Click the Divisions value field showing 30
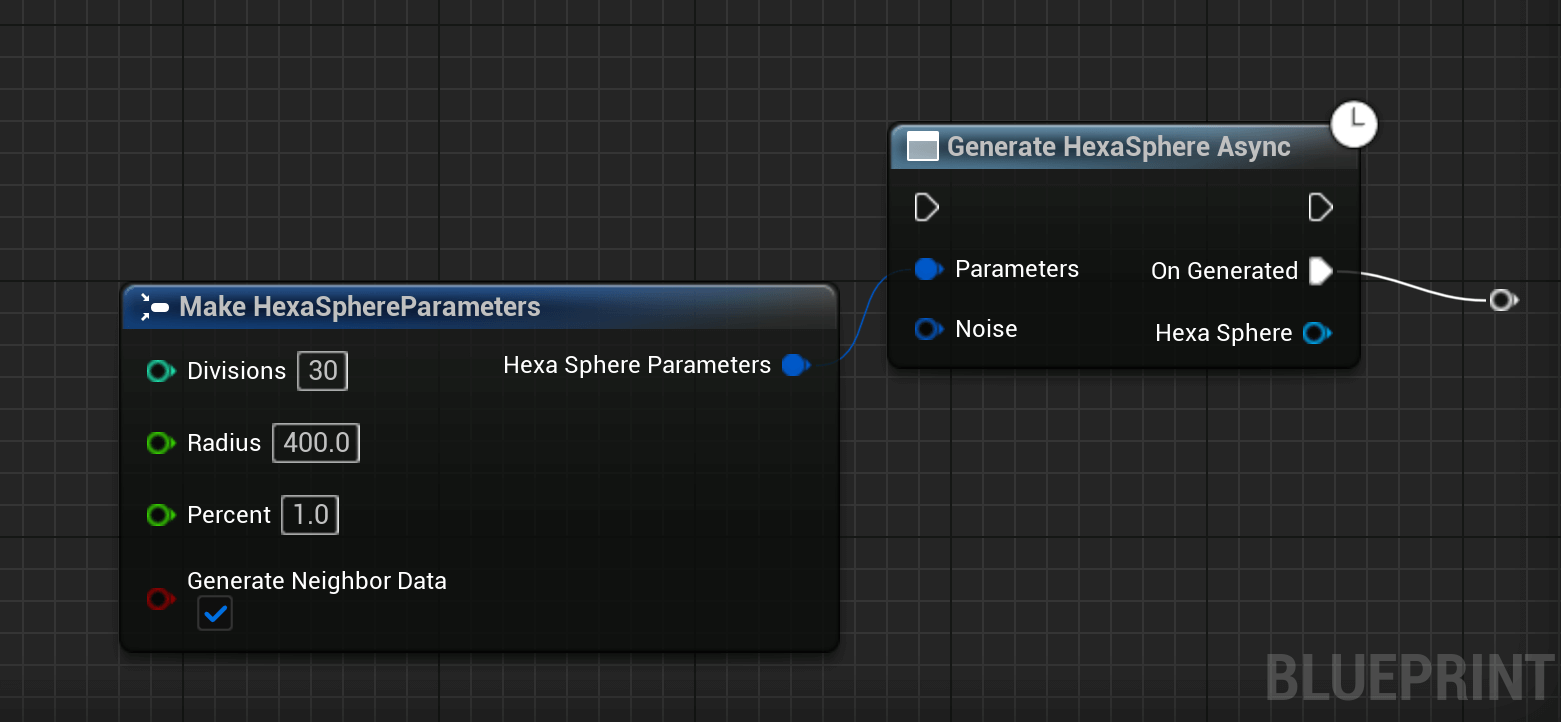The height and width of the screenshot is (722, 1561). click(x=322, y=371)
